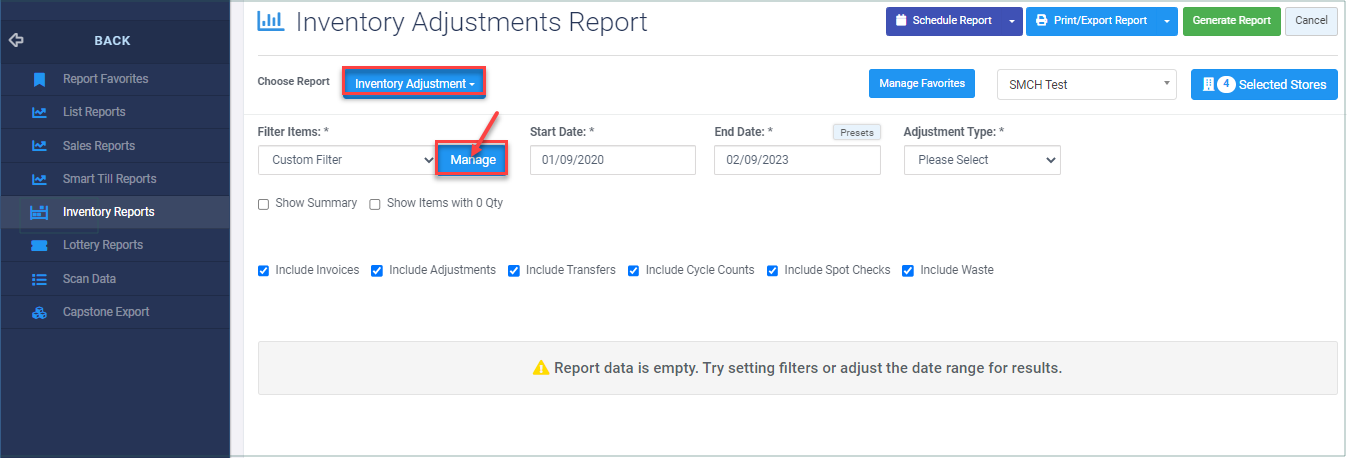Open the Adjustment Type dropdown

982,160
